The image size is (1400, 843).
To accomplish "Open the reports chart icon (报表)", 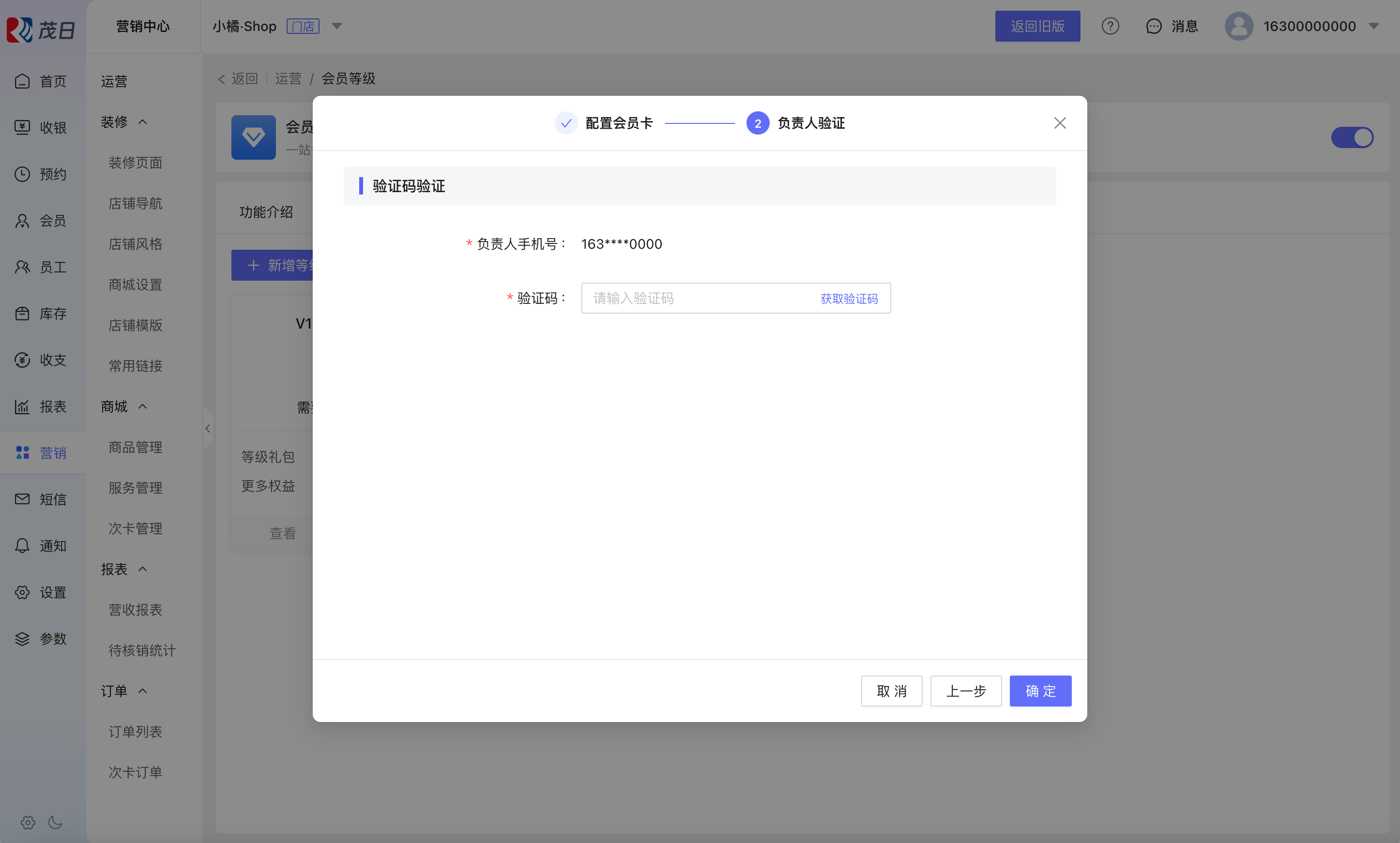I will pyautogui.click(x=22, y=406).
